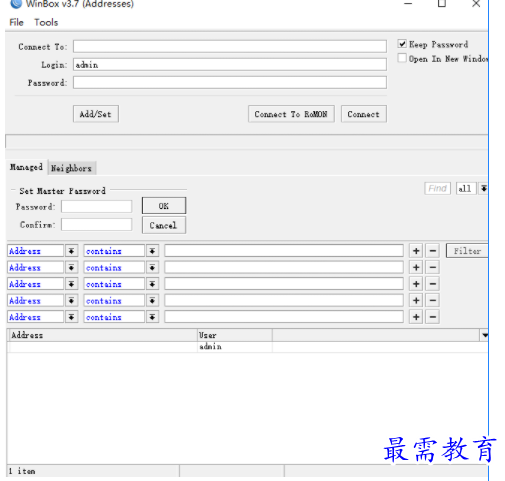This screenshot has width=505, height=481.
Task: Click the Find search box
Action: 437,188
